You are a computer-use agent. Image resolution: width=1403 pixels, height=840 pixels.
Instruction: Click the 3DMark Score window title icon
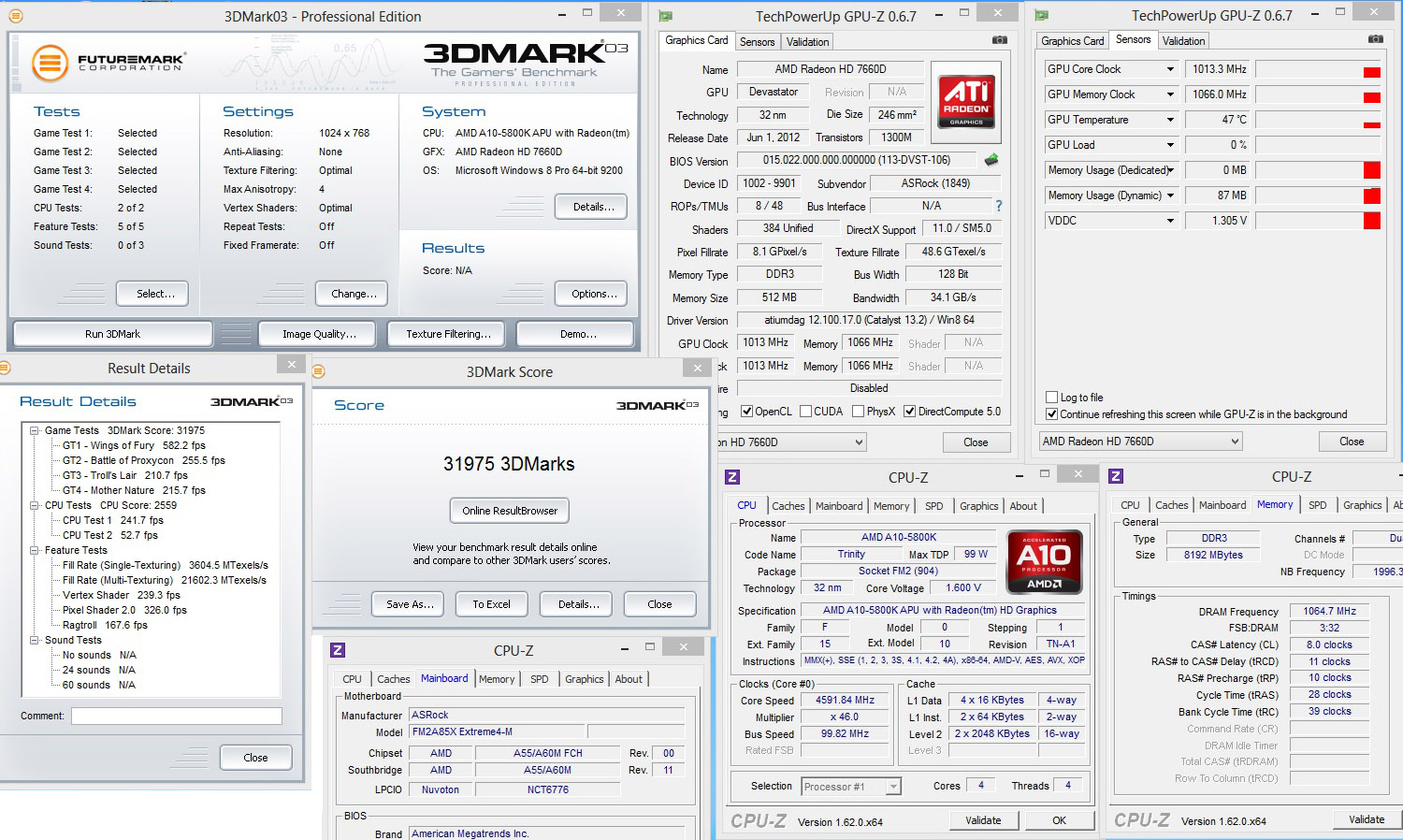coord(318,371)
